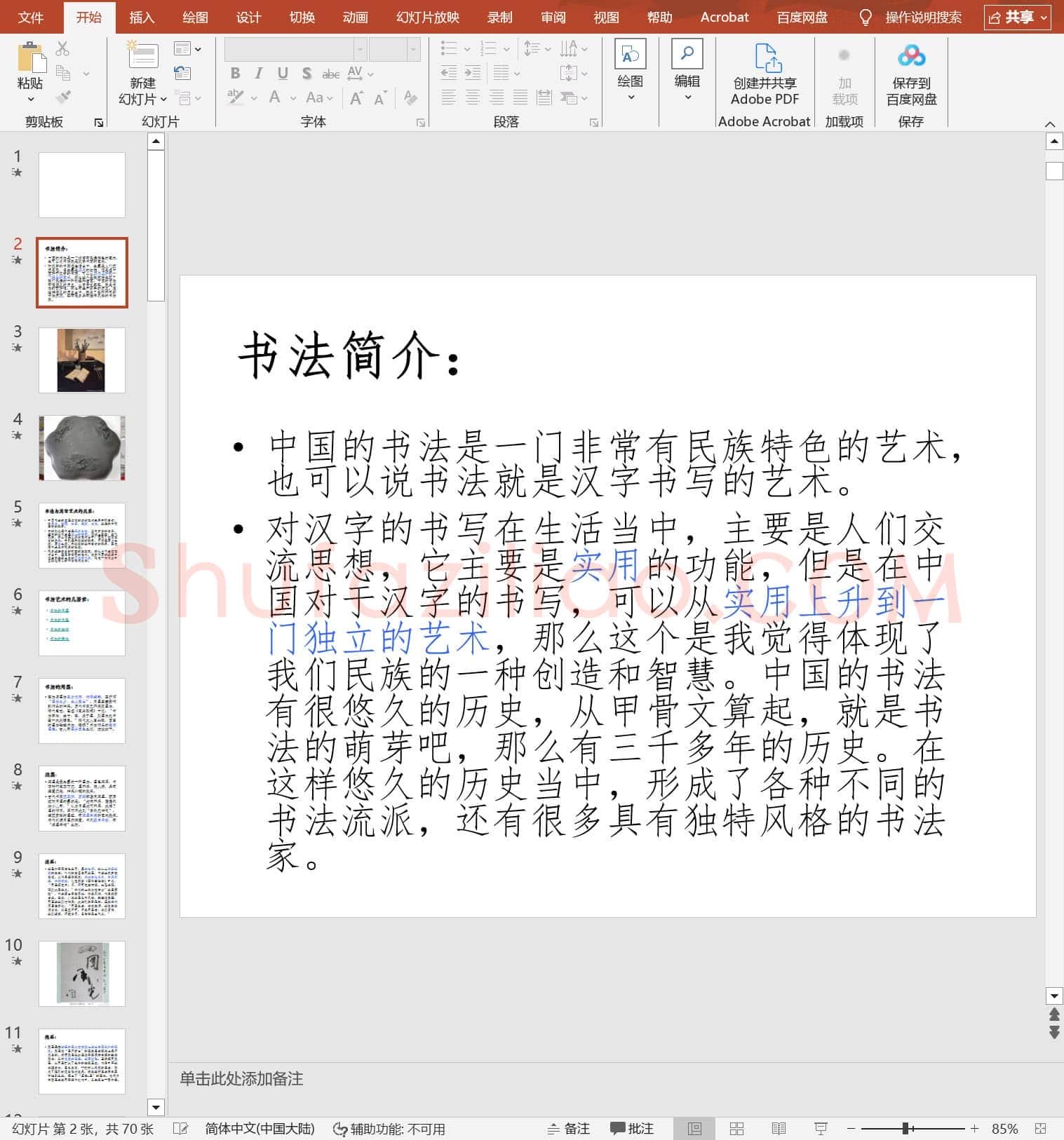Switch to the Transitions (切换) tab
The width and height of the screenshot is (1064, 1140).
302,18
